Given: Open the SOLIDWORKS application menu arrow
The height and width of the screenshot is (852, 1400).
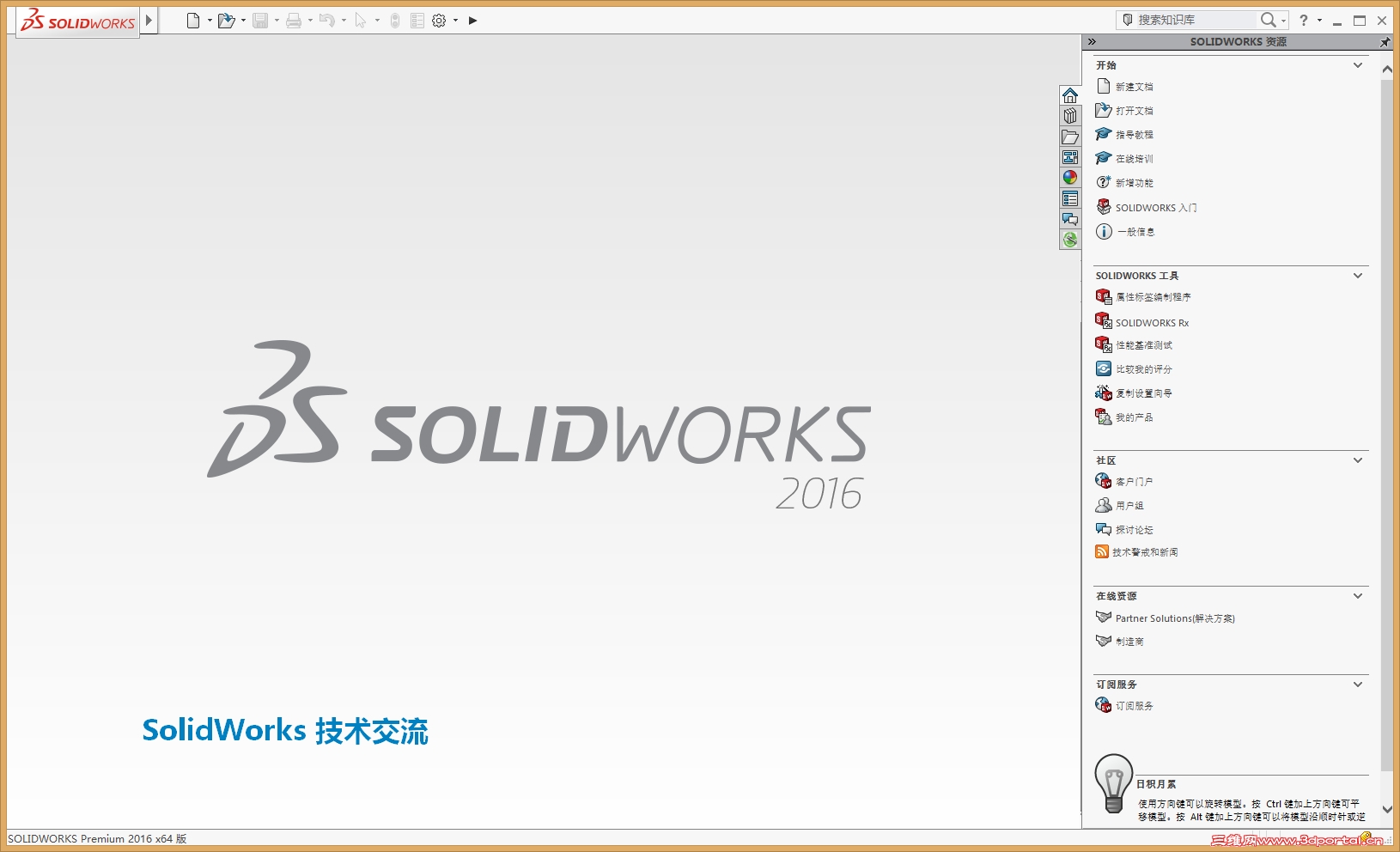Looking at the screenshot, I should [147, 20].
